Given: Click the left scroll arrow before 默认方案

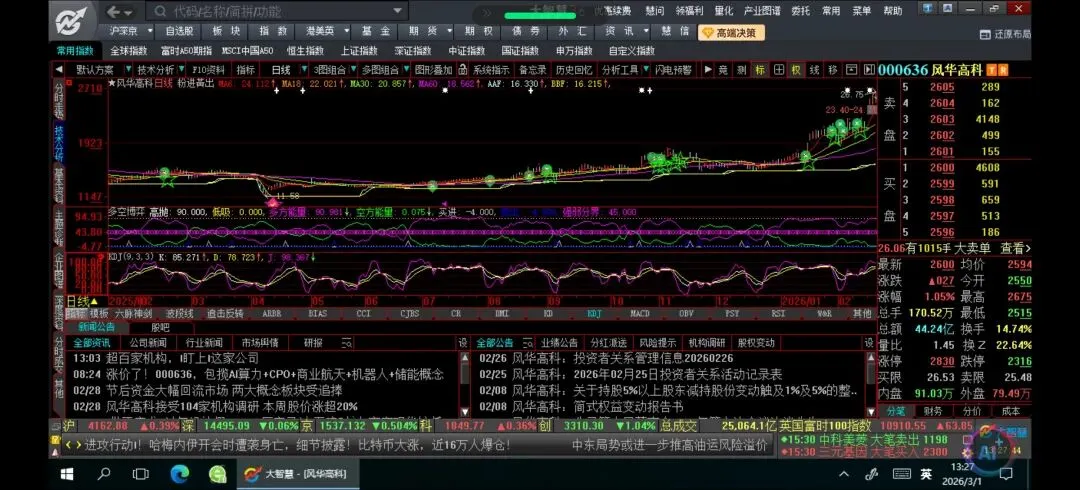Looking at the screenshot, I should [59, 70].
